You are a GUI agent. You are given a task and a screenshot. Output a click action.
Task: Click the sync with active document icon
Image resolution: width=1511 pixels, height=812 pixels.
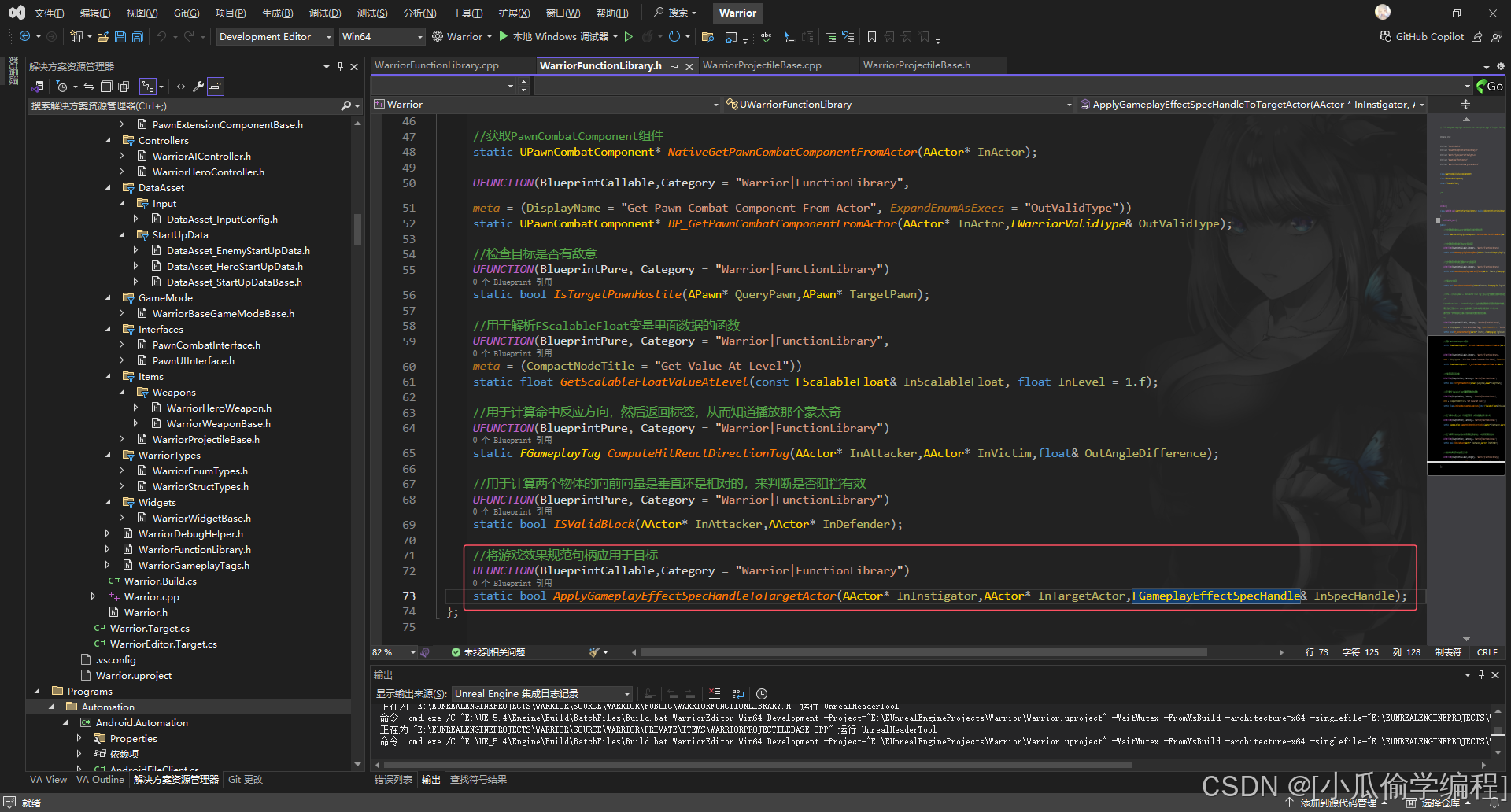[89, 87]
